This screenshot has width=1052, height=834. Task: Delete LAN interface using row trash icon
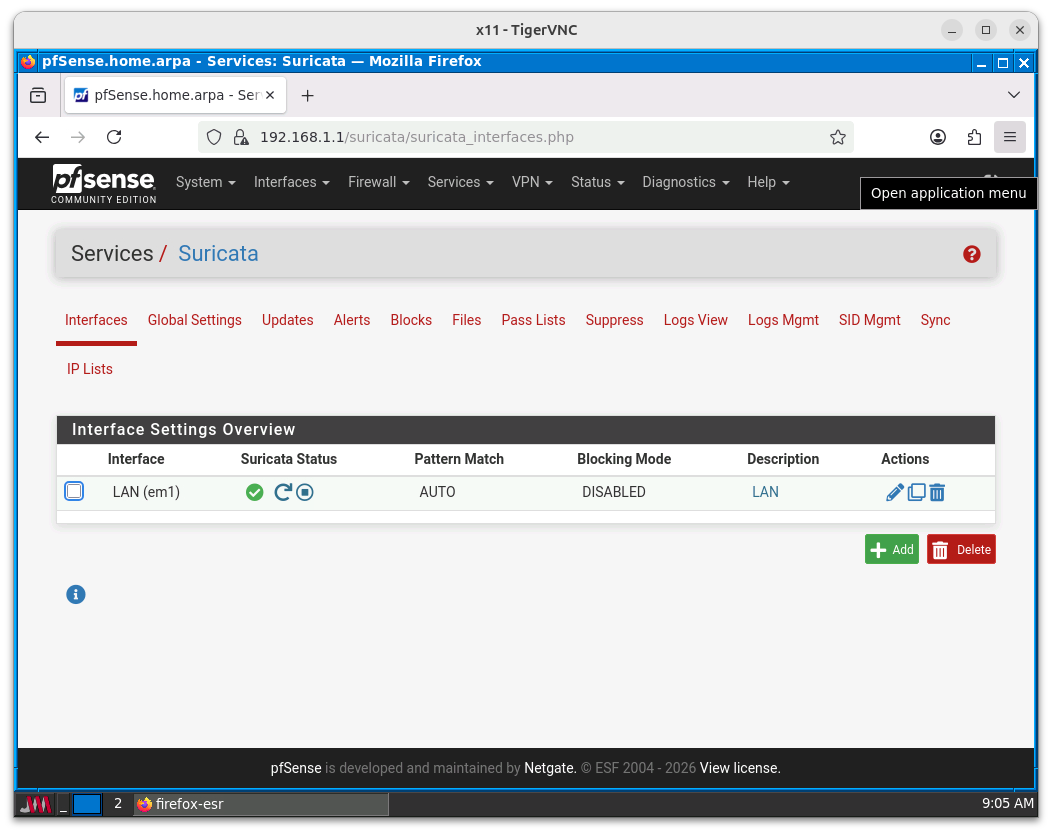click(937, 492)
